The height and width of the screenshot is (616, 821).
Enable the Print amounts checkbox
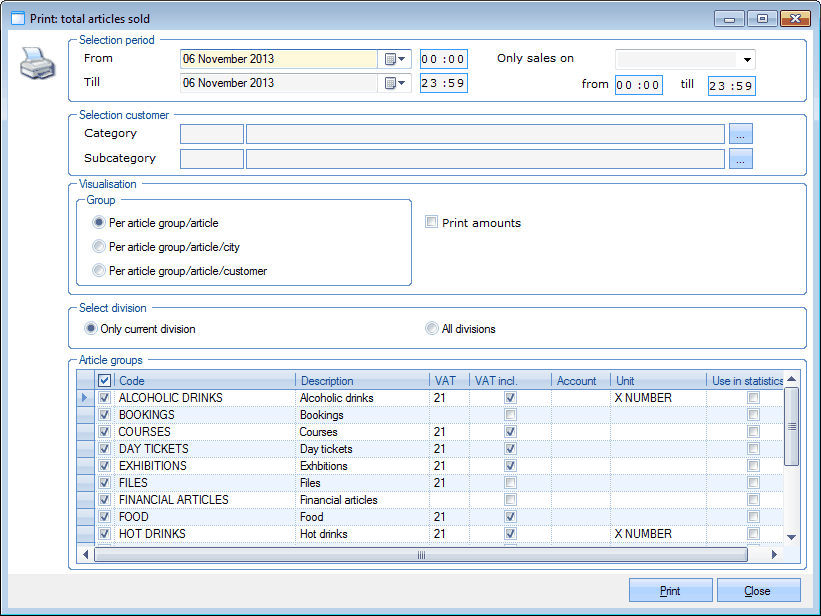(x=432, y=223)
